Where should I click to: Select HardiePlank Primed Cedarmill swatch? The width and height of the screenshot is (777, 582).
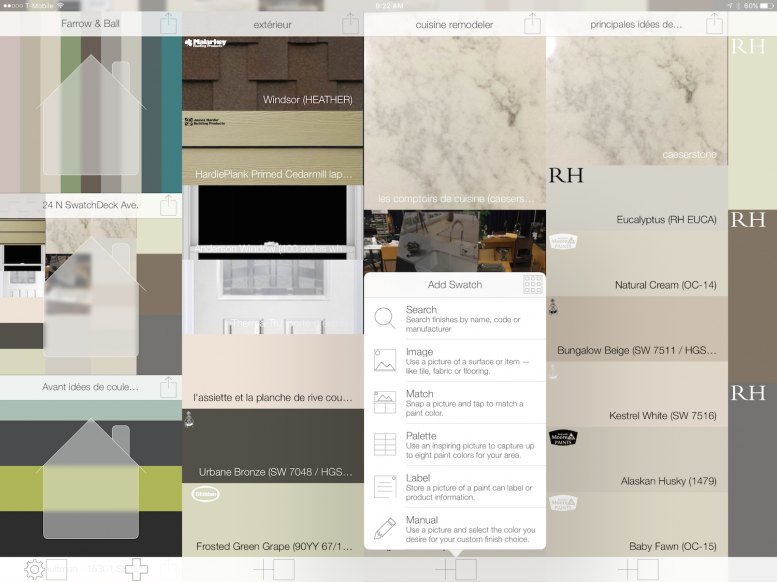coord(273,148)
